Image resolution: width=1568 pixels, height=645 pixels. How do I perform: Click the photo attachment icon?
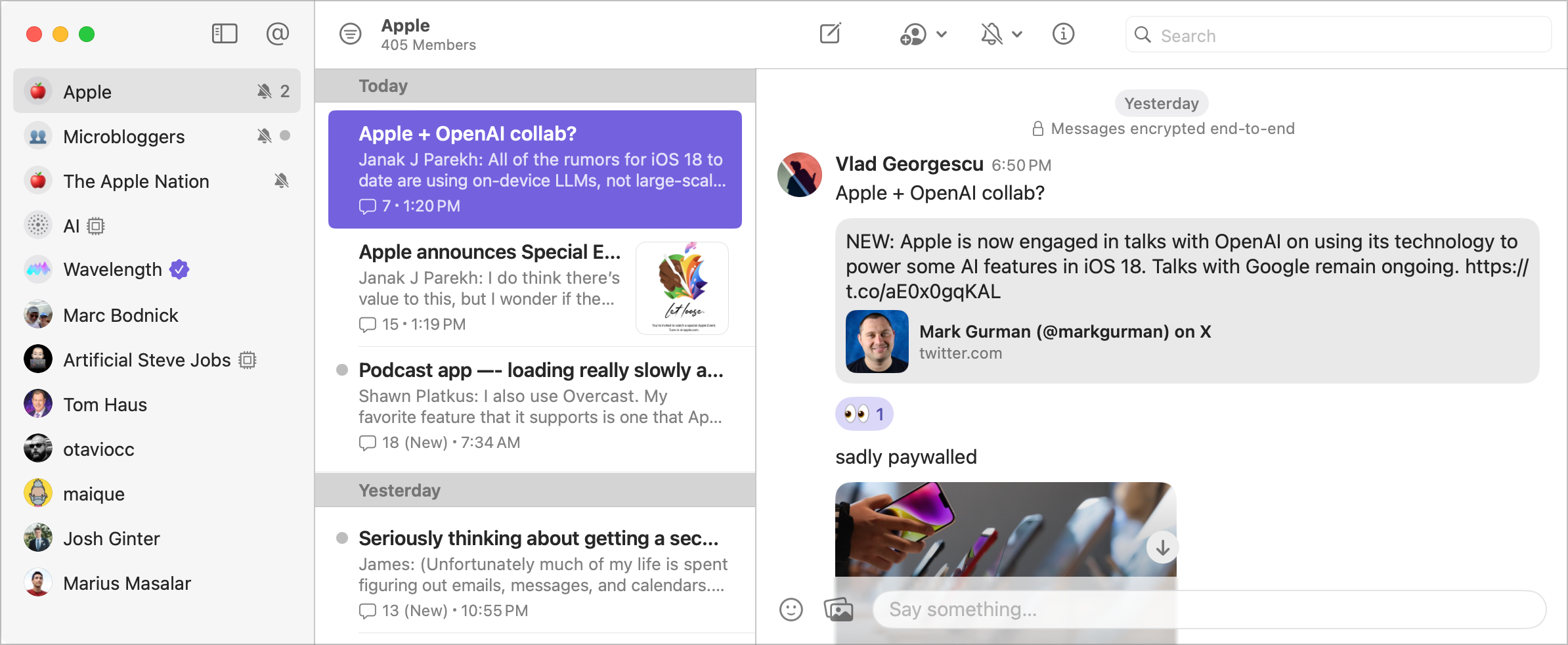tap(839, 610)
